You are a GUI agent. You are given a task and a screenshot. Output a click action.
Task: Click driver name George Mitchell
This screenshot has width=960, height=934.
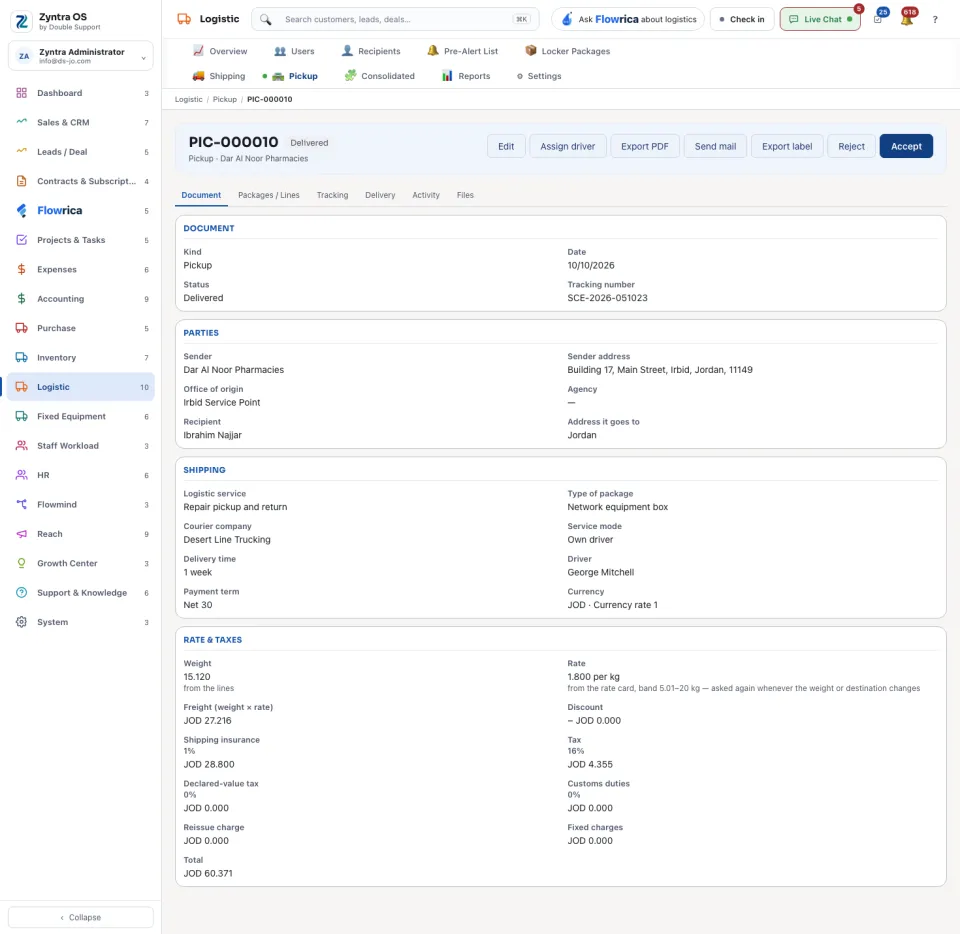tap(601, 572)
